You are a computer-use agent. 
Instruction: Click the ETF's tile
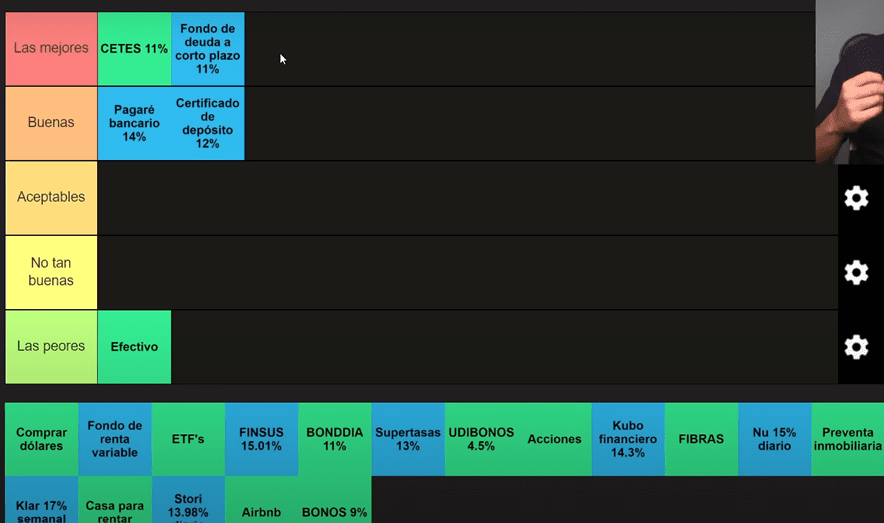pyautogui.click(x=188, y=439)
